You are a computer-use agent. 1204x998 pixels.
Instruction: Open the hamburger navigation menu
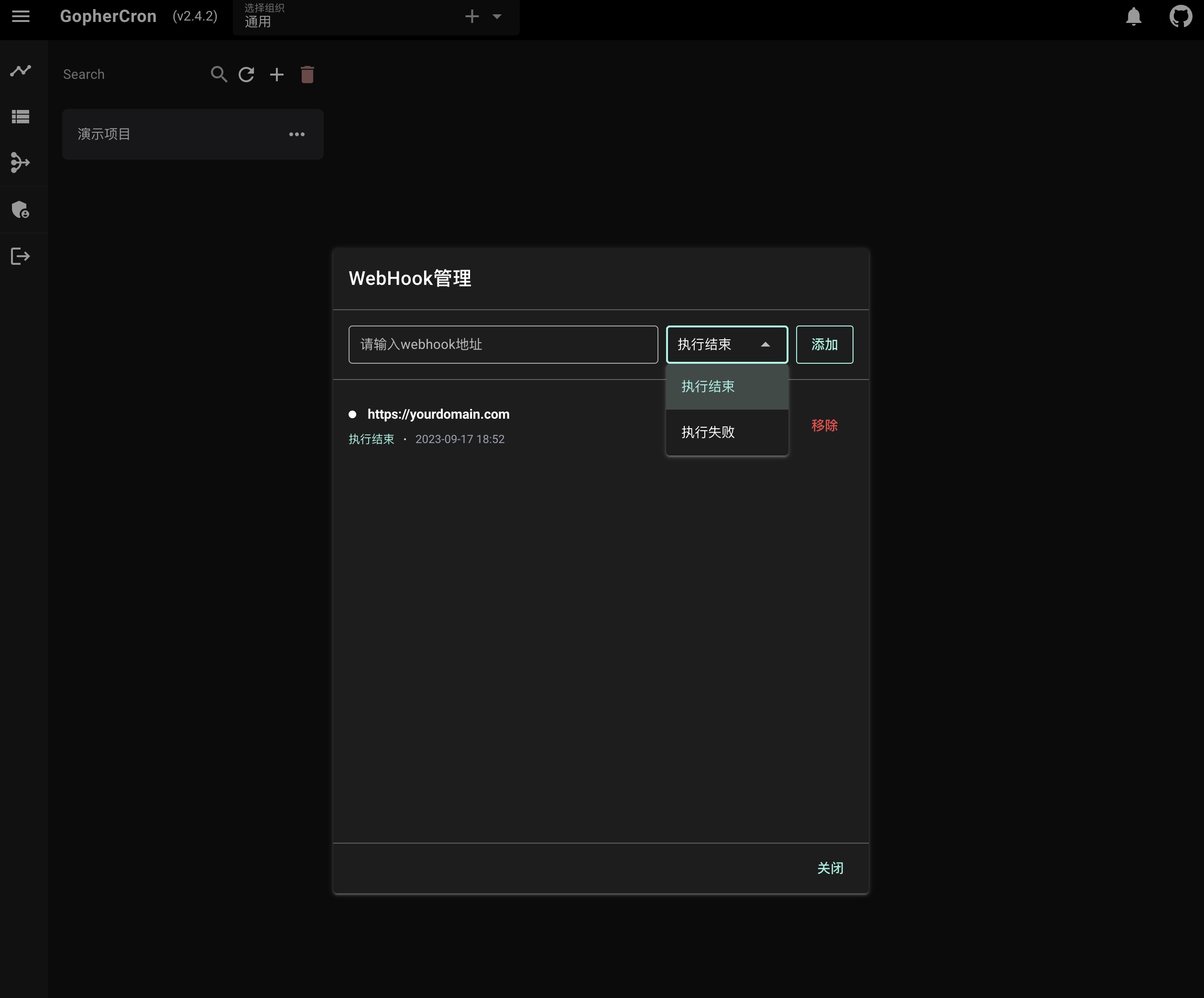pos(21,16)
